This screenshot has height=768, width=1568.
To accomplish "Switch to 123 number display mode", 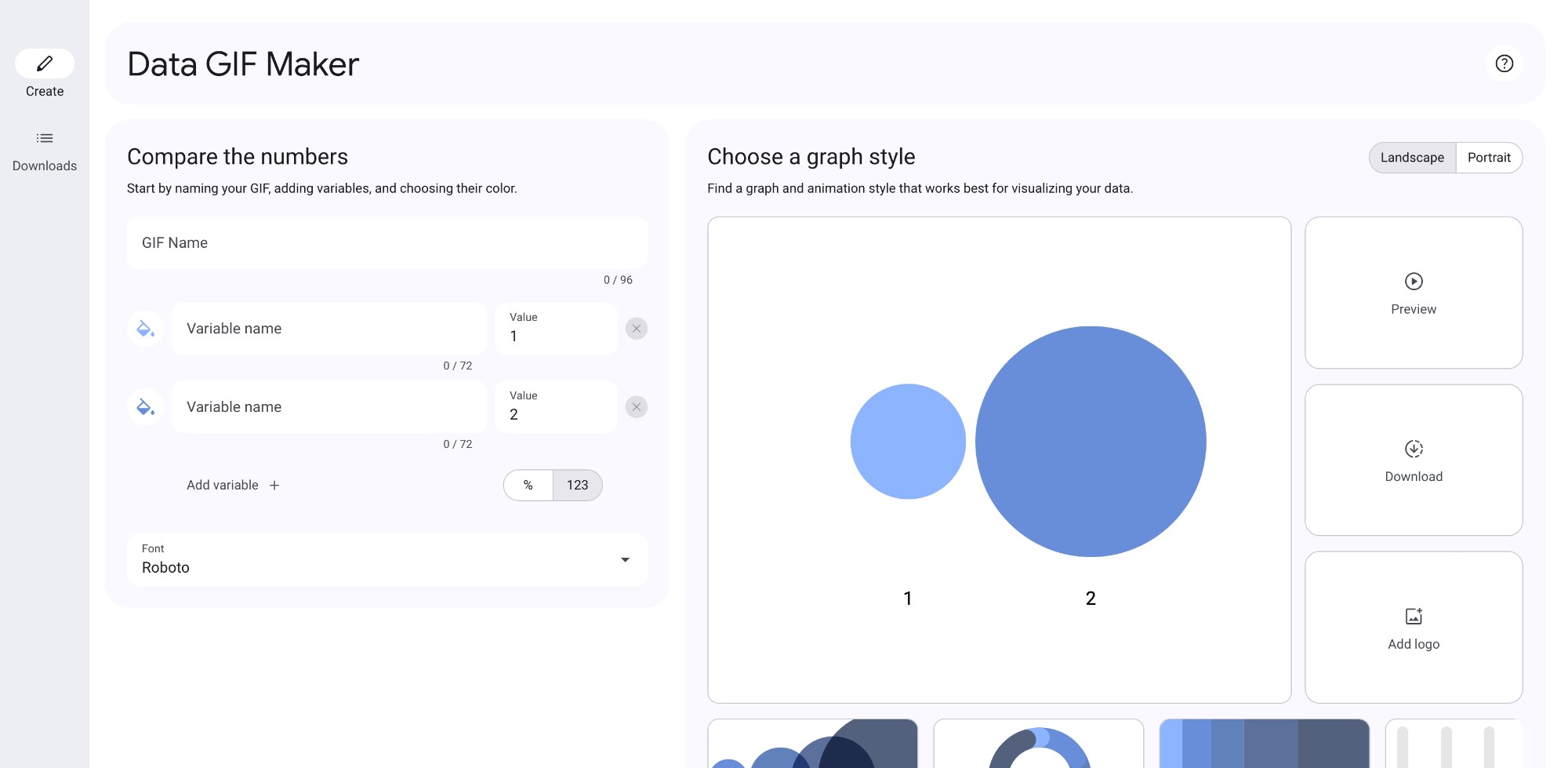I will (x=578, y=486).
